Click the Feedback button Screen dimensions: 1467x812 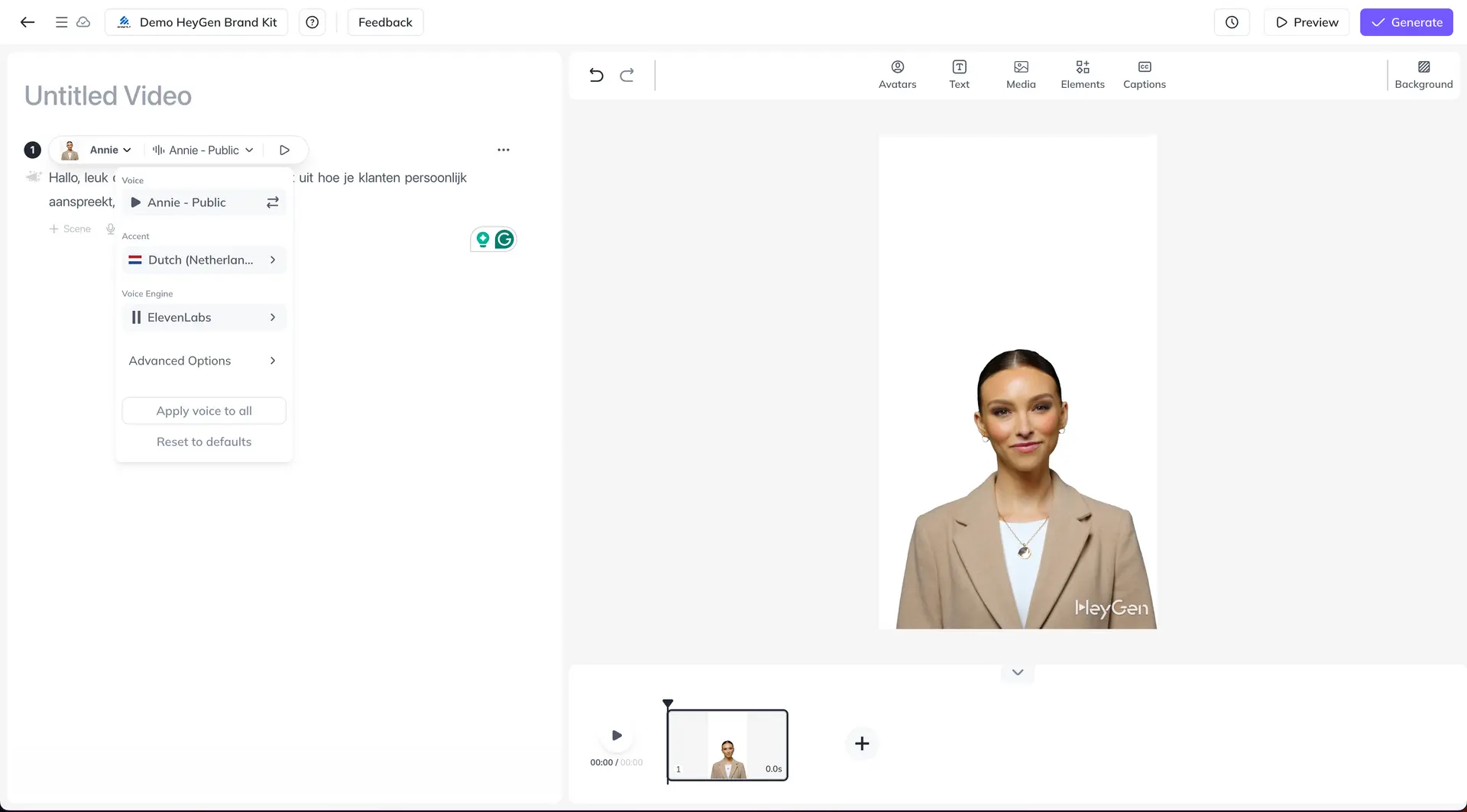coord(385,22)
